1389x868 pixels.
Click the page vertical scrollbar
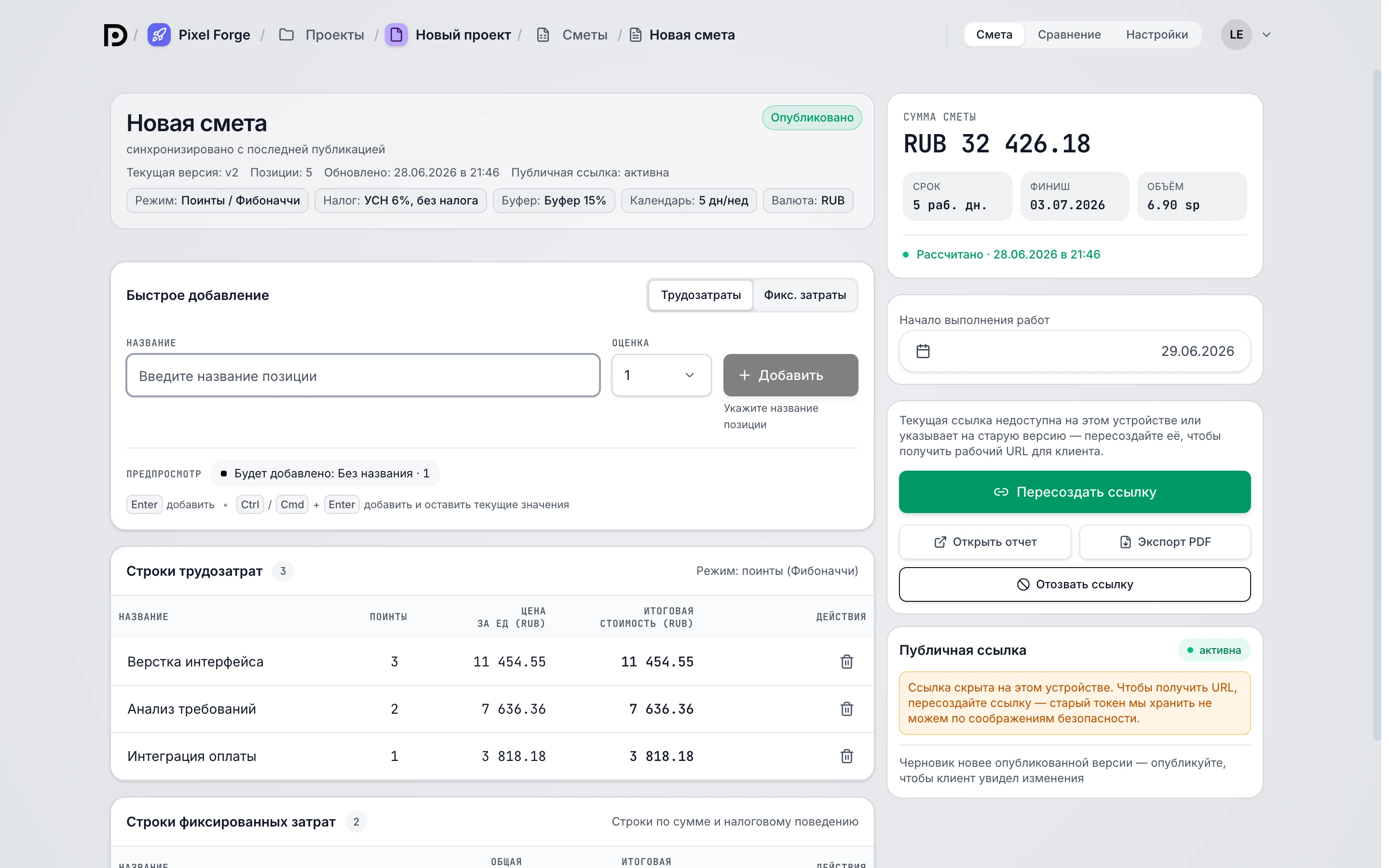coord(1376,405)
